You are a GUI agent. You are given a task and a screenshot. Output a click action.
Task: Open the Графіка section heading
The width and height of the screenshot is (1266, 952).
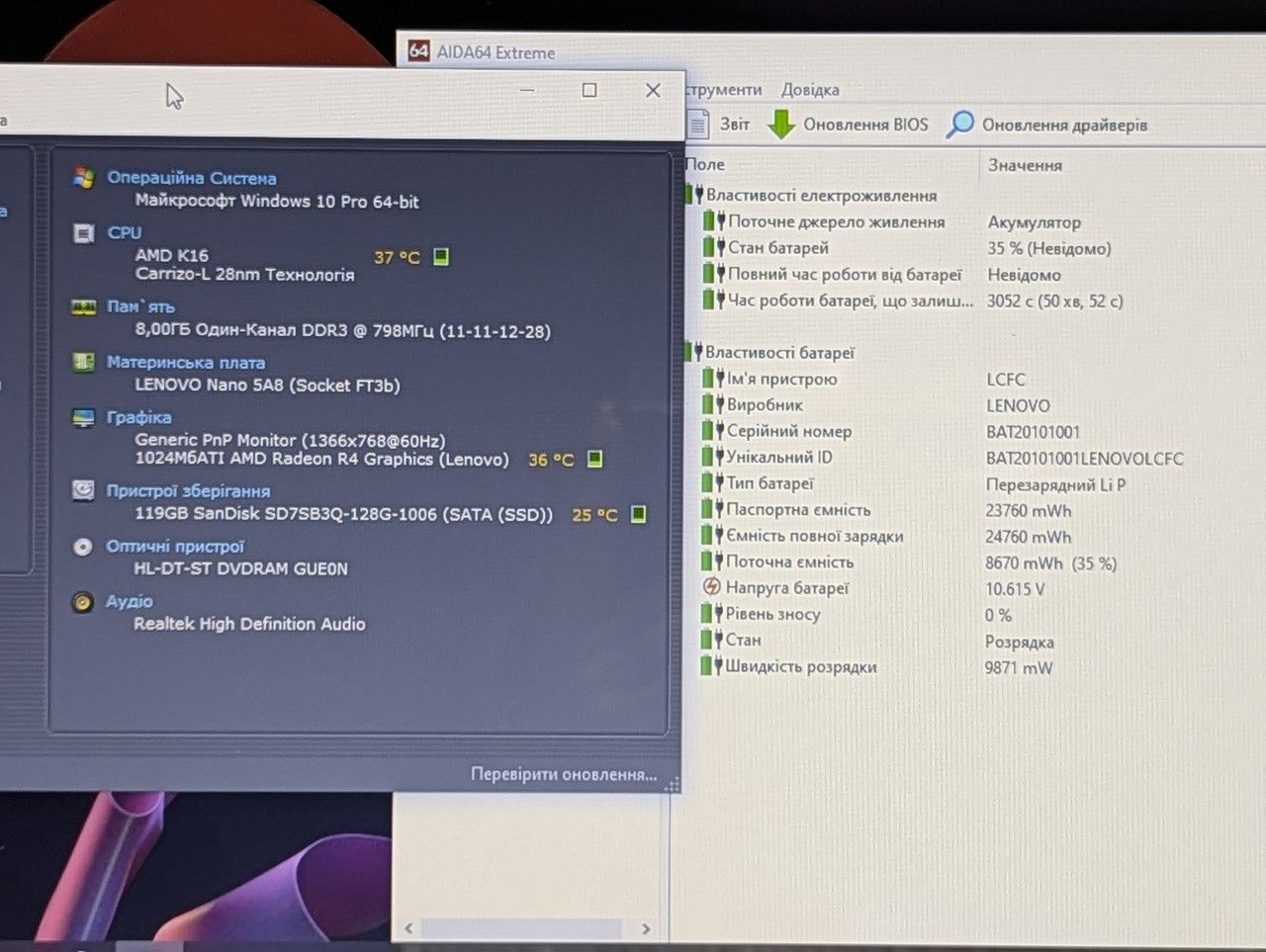[x=138, y=417]
